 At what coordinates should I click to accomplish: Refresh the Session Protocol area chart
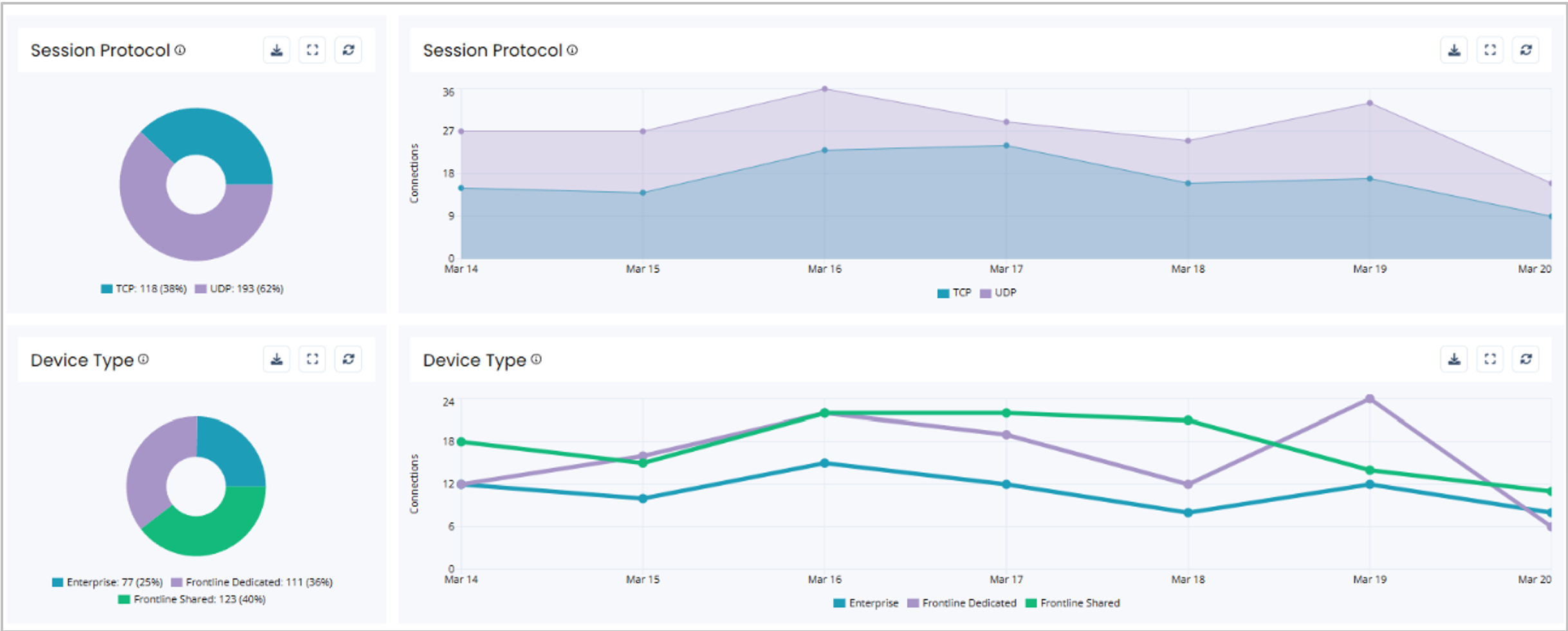click(x=1526, y=50)
